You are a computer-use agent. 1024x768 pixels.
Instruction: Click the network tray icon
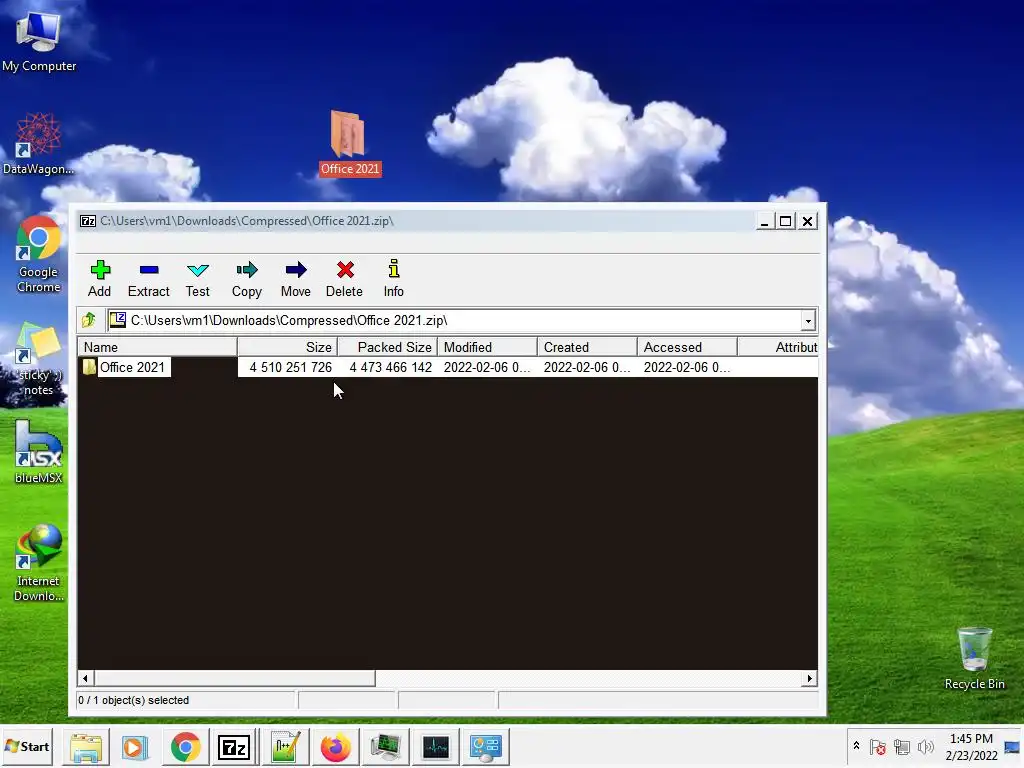pyautogui.click(x=902, y=746)
